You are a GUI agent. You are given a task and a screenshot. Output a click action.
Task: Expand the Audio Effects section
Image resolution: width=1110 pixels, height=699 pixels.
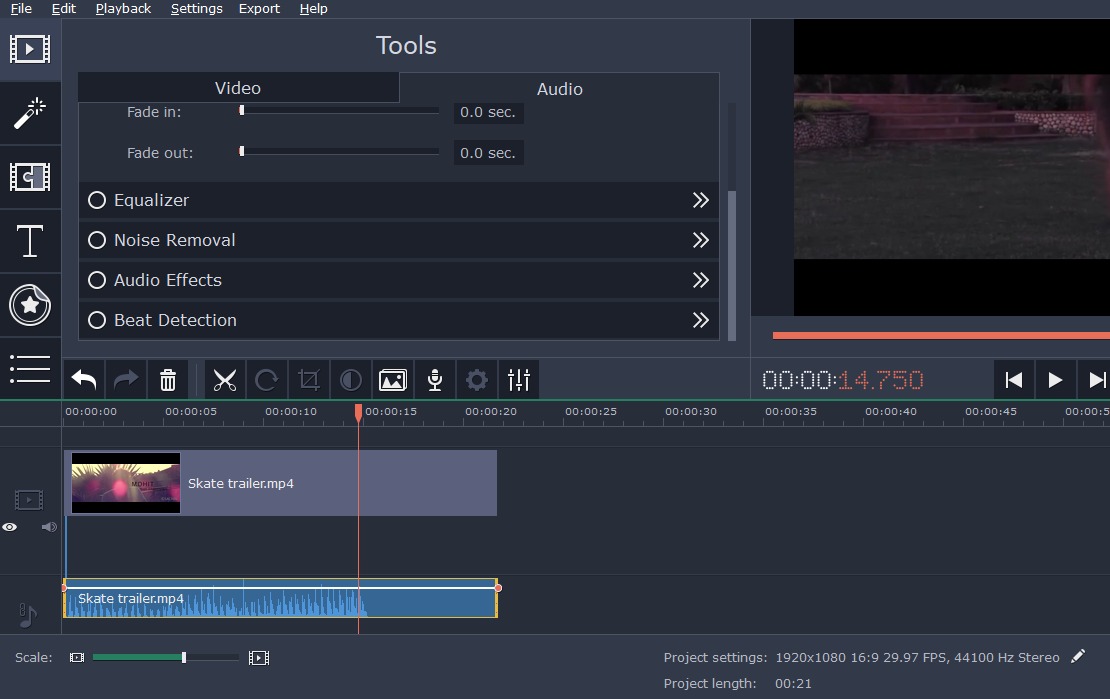click(x=701, y=280)
